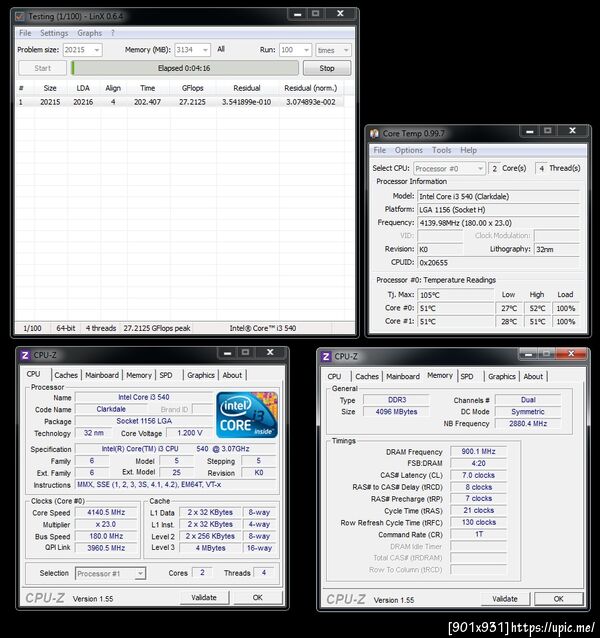Click the Command Rate 1T value
The image size is (600, 638).
point(478,534)
